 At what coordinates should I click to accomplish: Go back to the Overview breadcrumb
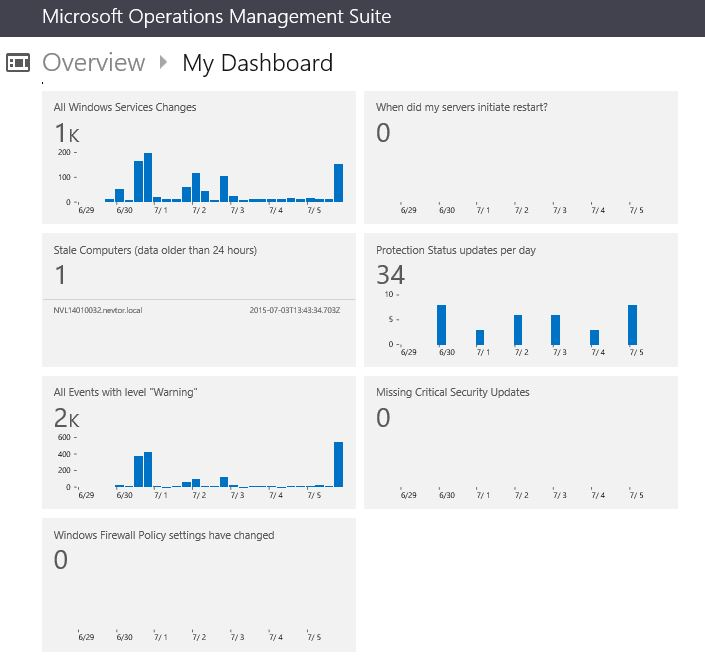click(94, 63)
